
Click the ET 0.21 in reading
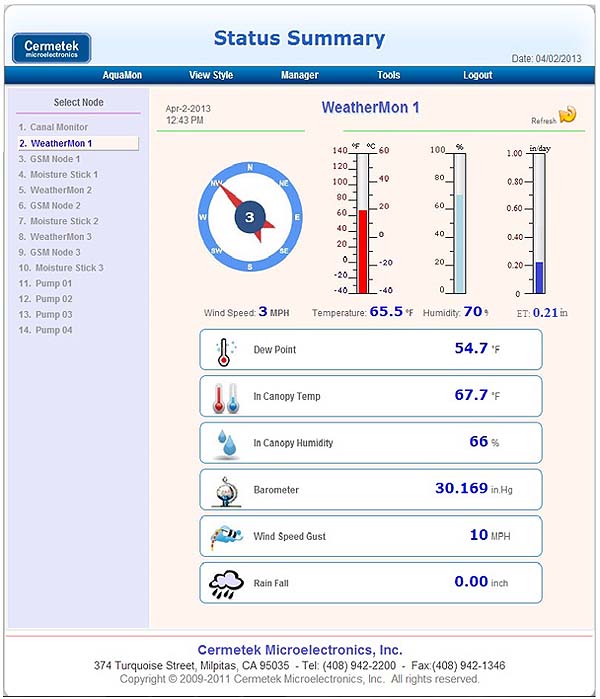point(542,313)
